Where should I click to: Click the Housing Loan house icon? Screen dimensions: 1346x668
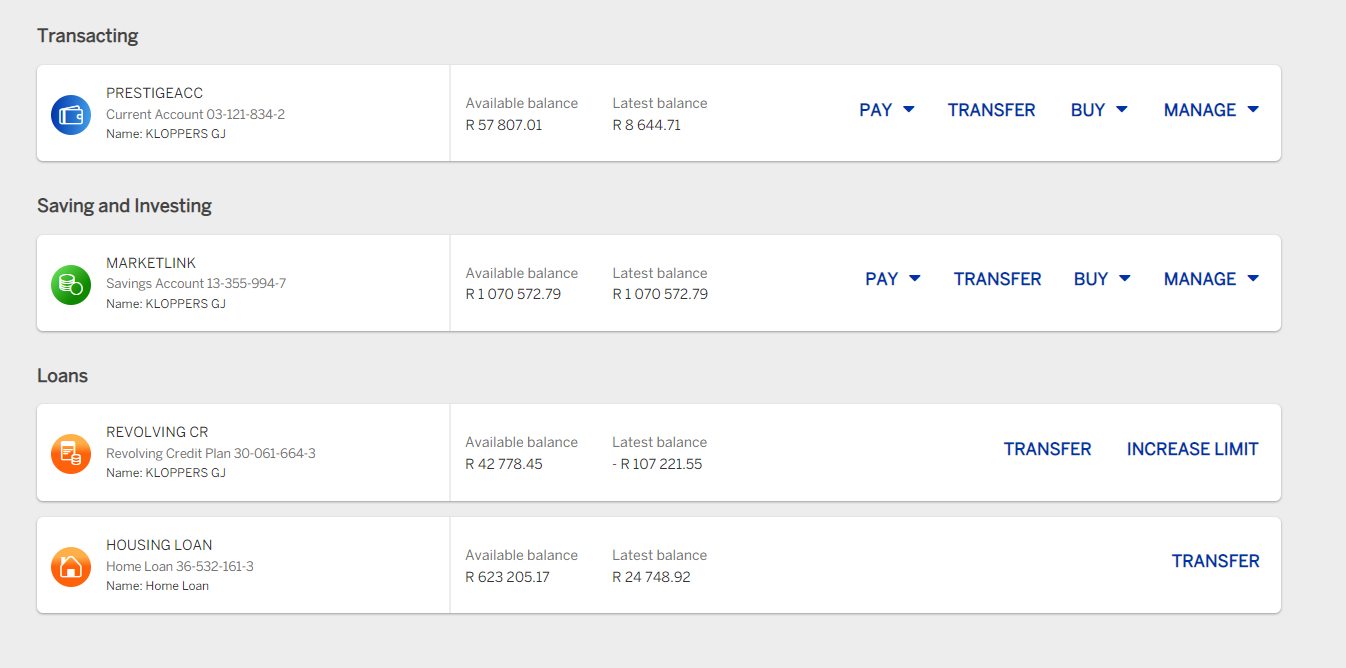point(71,567)
